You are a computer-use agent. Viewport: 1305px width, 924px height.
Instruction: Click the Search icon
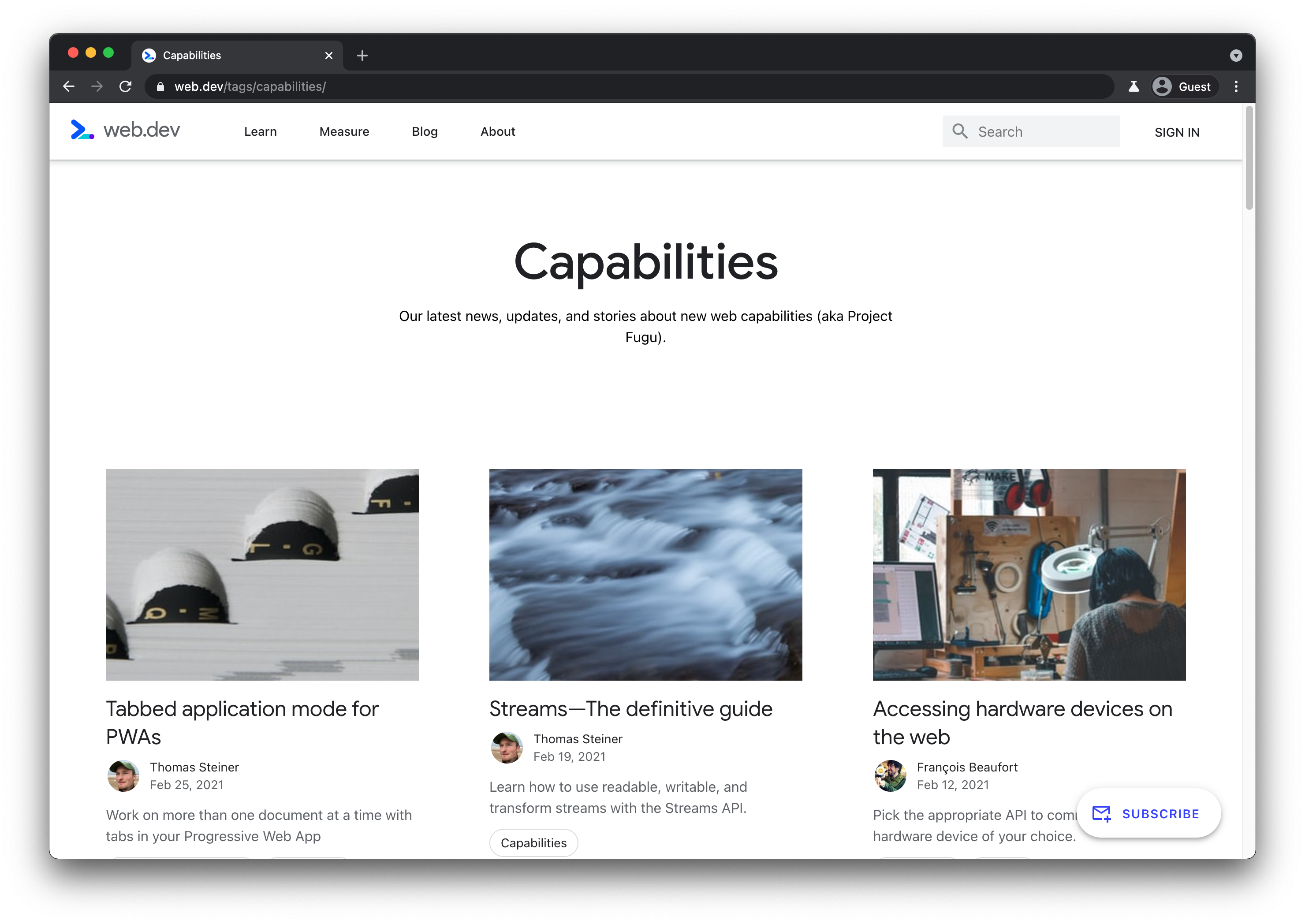(x=960, y=131)
